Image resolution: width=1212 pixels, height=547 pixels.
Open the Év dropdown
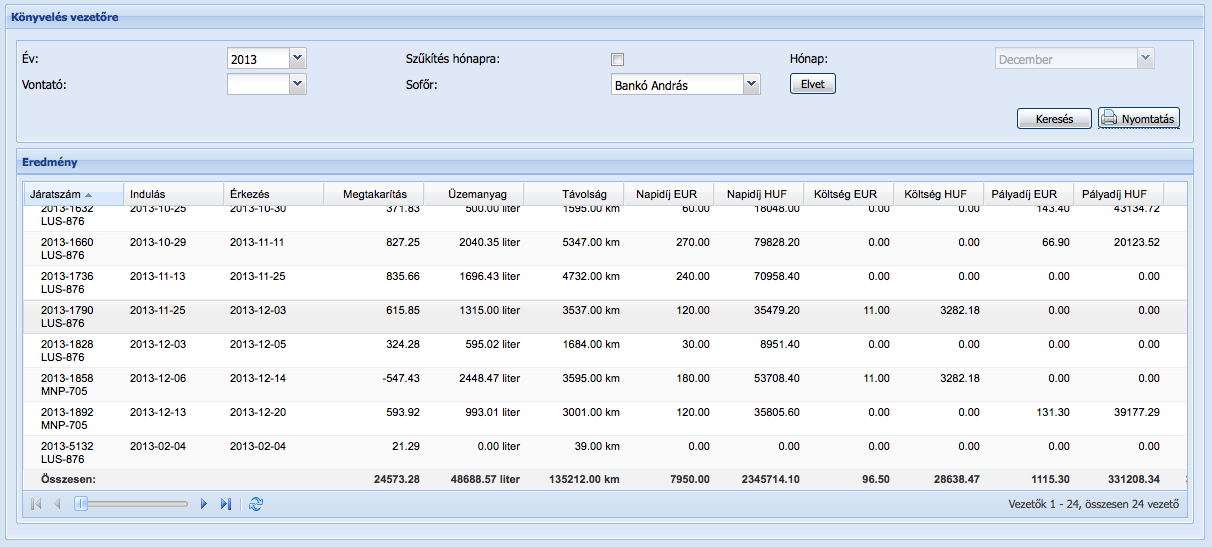pyautogui.click(x=297, y=59)
